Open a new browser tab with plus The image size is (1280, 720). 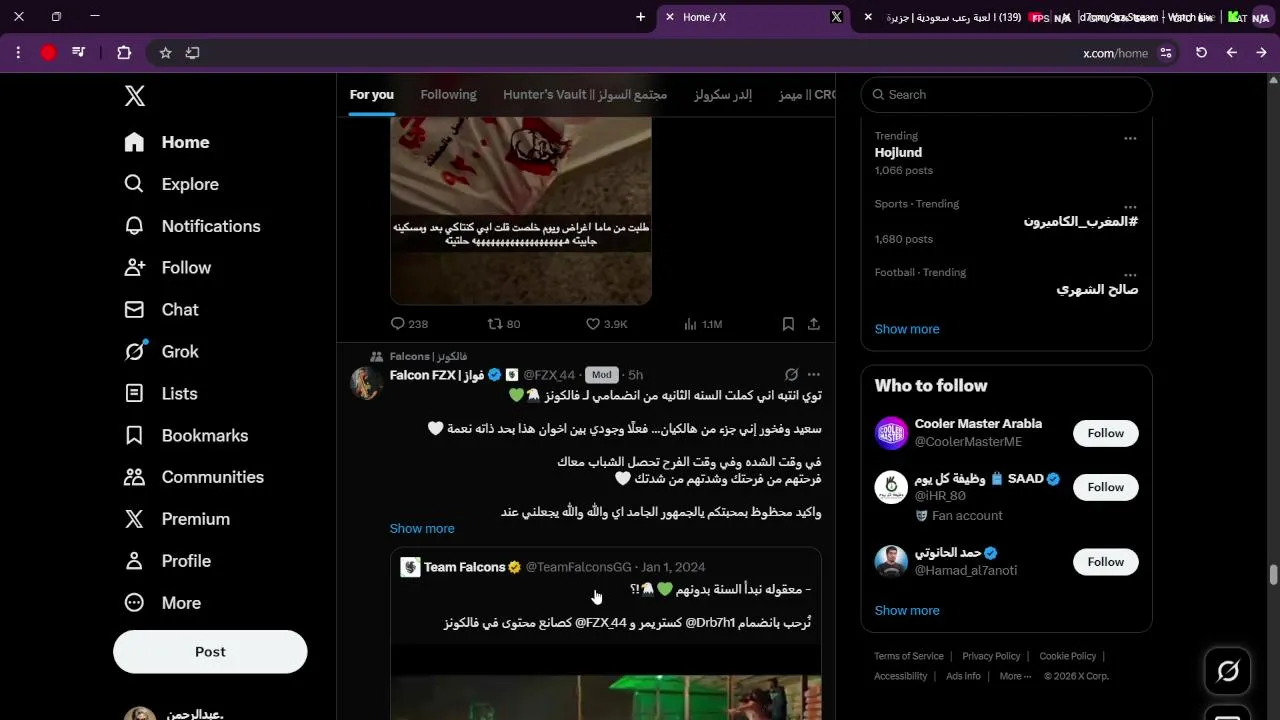point(641,17)
